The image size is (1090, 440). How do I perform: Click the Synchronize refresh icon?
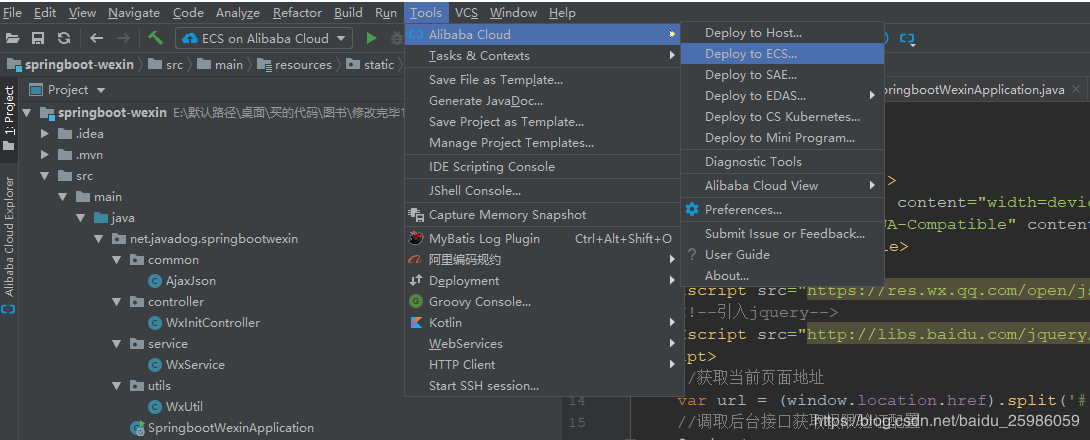pyautogui.click(x=64, y=38)
